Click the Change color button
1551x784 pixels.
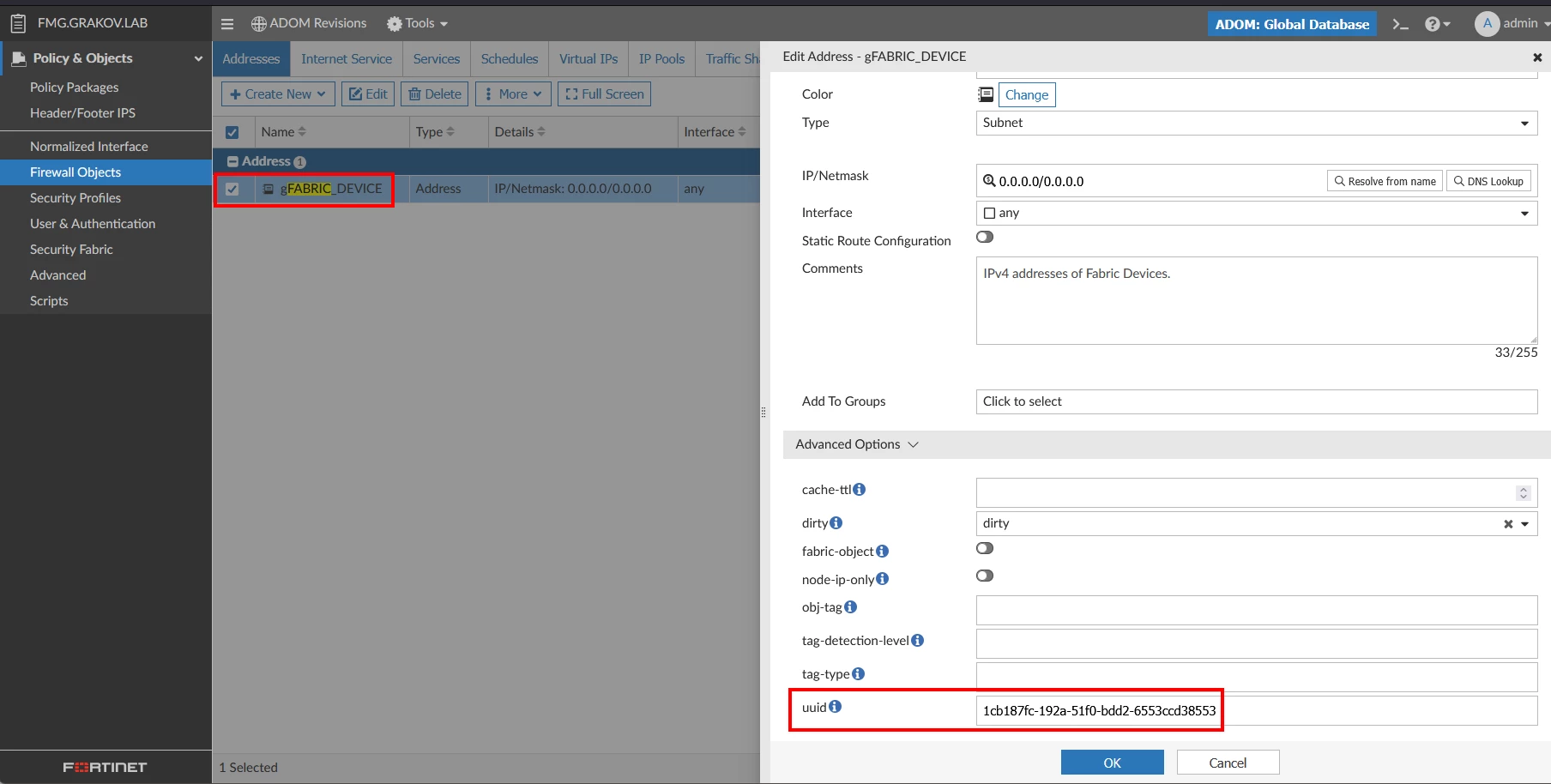click(1027, 94)
